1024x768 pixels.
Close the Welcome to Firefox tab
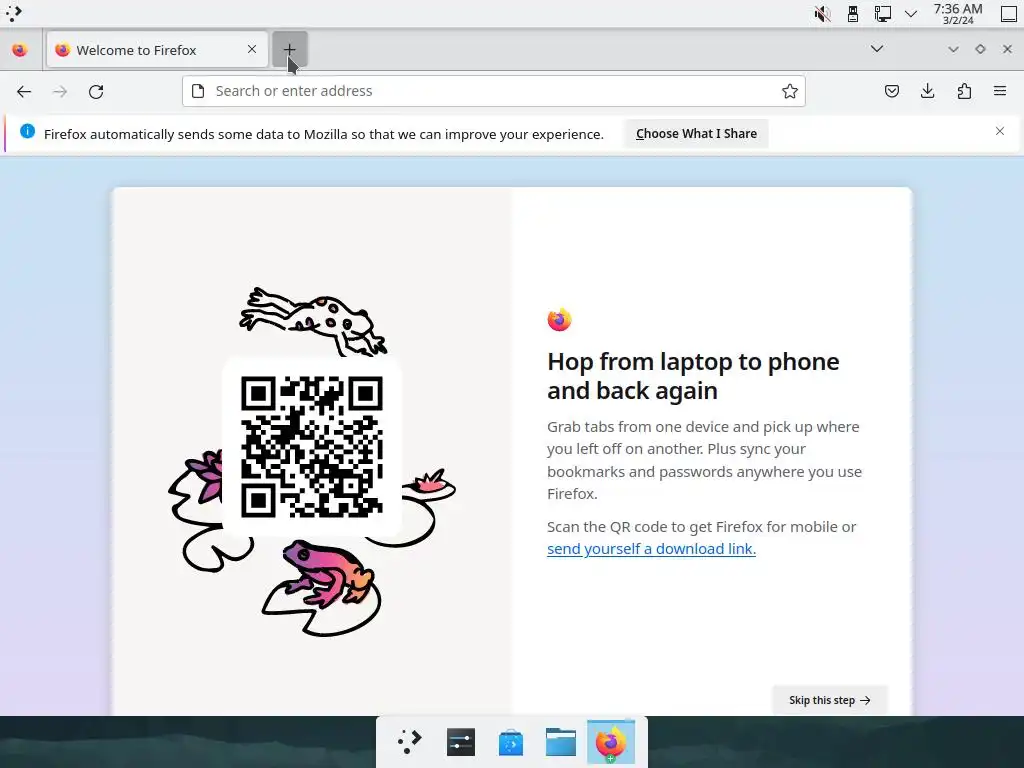coord(252,49)
